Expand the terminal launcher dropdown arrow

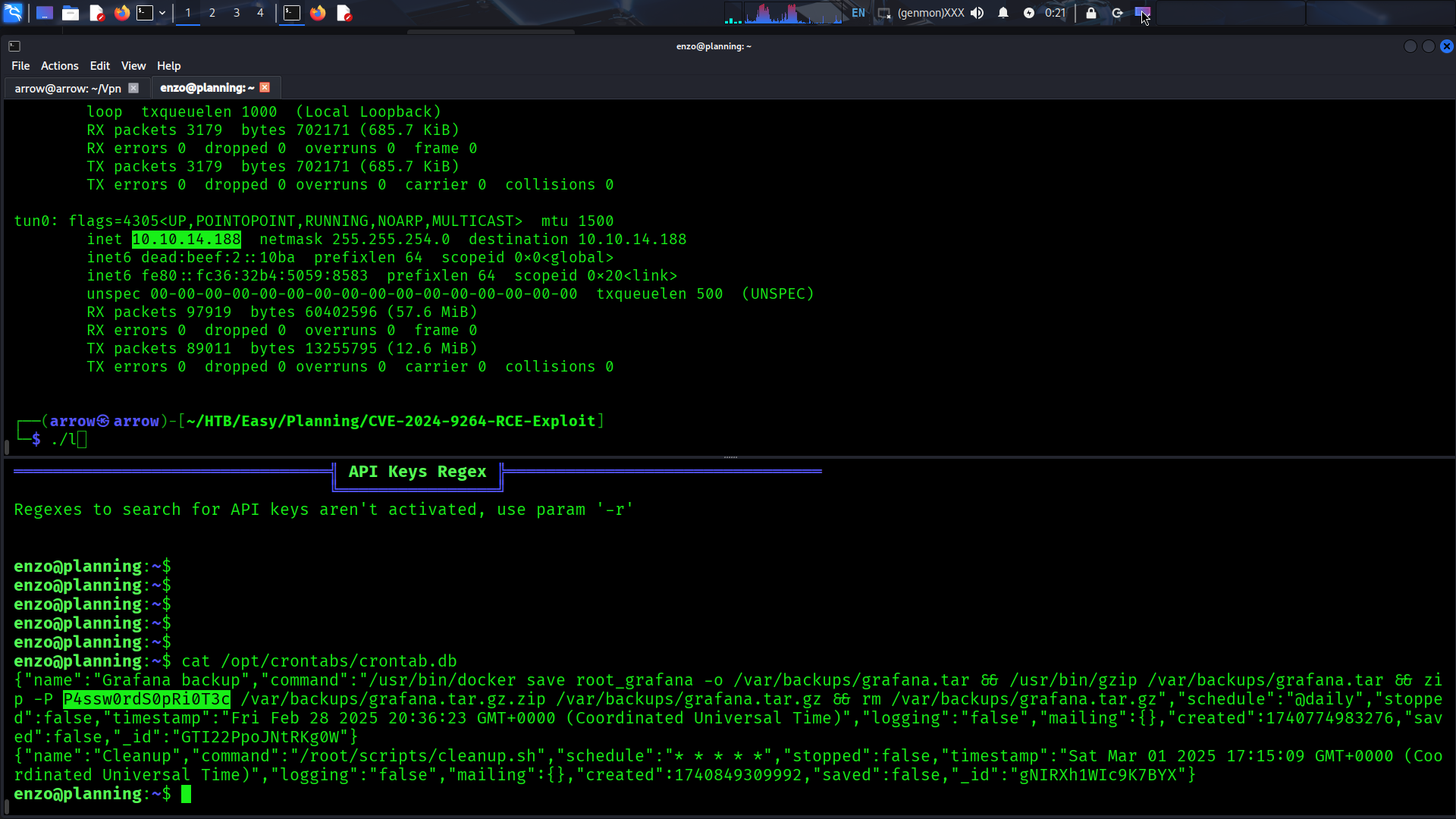tap(162, 13)
